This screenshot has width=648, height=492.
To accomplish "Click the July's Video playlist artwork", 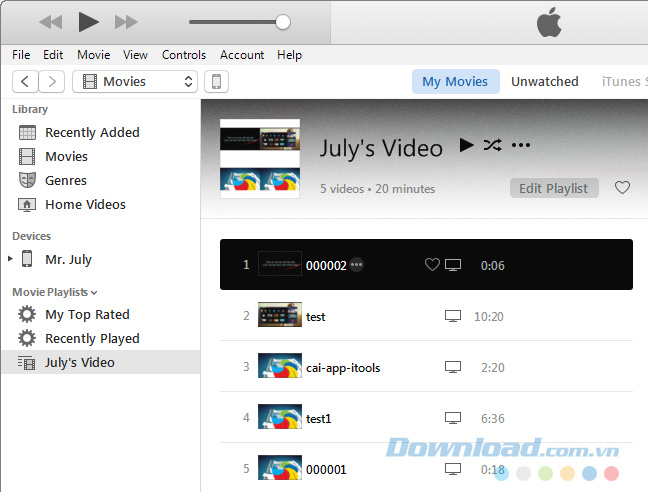I will (260, 159).
